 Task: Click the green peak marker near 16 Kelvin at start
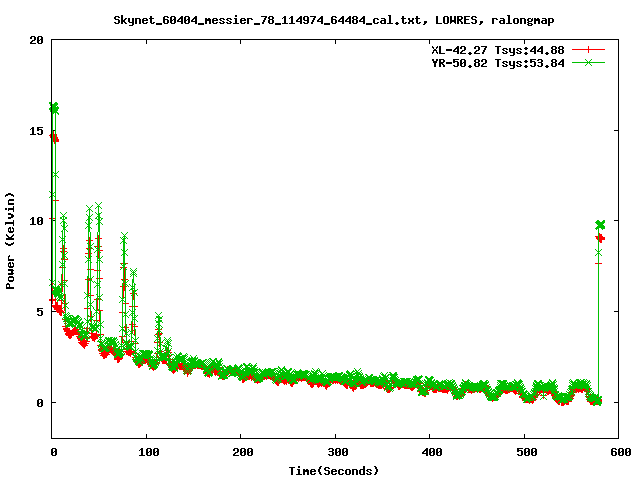pyautogui.click(x=54, y=108)
